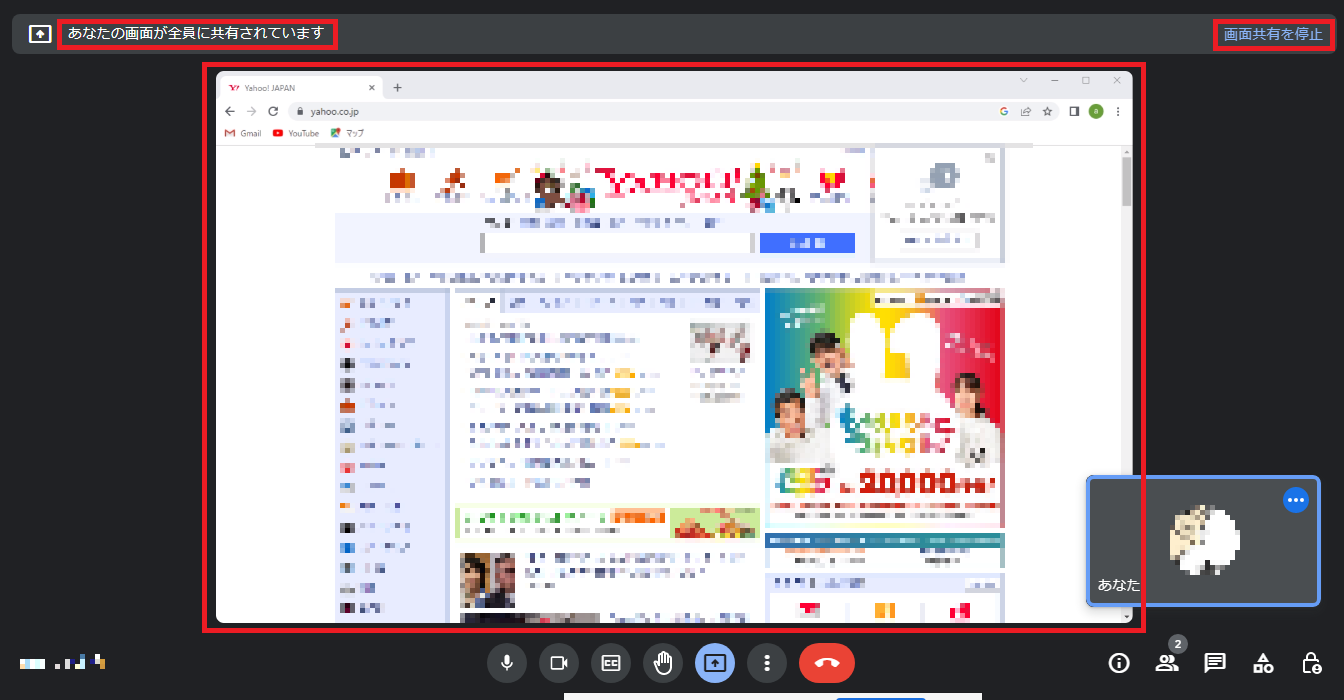Go forward in shared browser
Image resolution: width=1344 pixels, height=700 pixels.
(x=251, y=111)
